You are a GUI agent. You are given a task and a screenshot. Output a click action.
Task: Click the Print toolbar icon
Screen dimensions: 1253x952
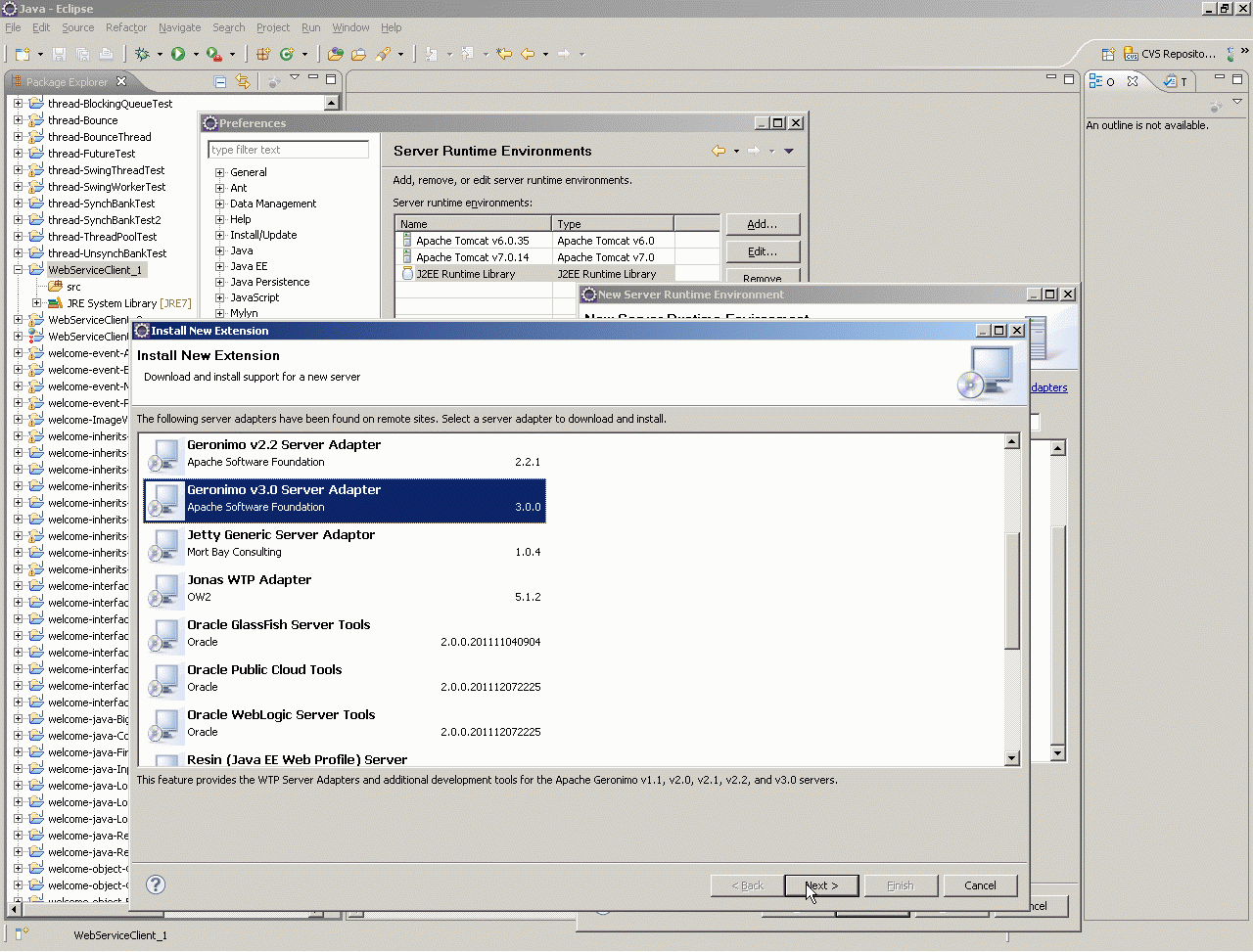point(106,54)
